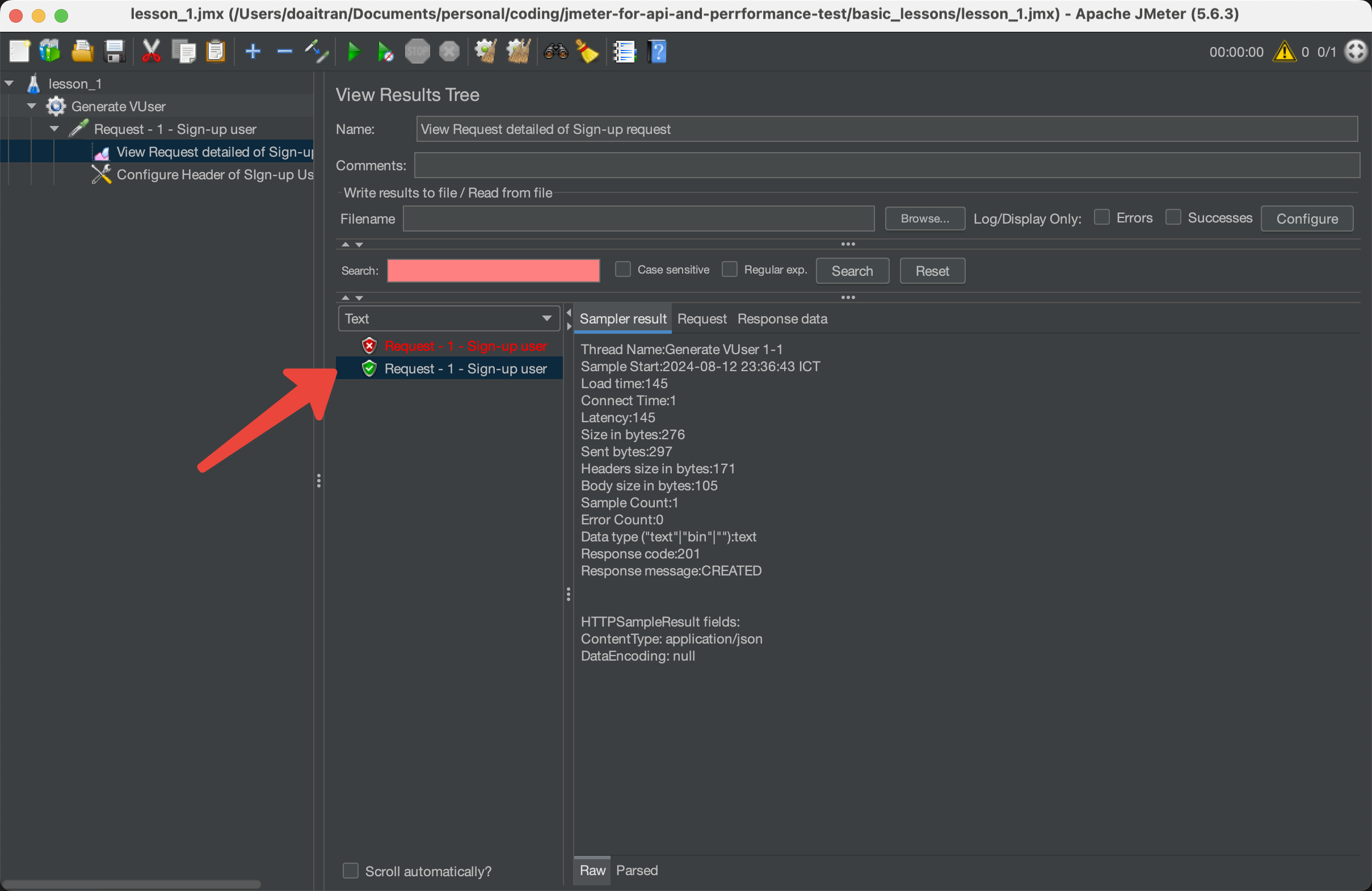Switch to the Request tab

tap(701, 318)
